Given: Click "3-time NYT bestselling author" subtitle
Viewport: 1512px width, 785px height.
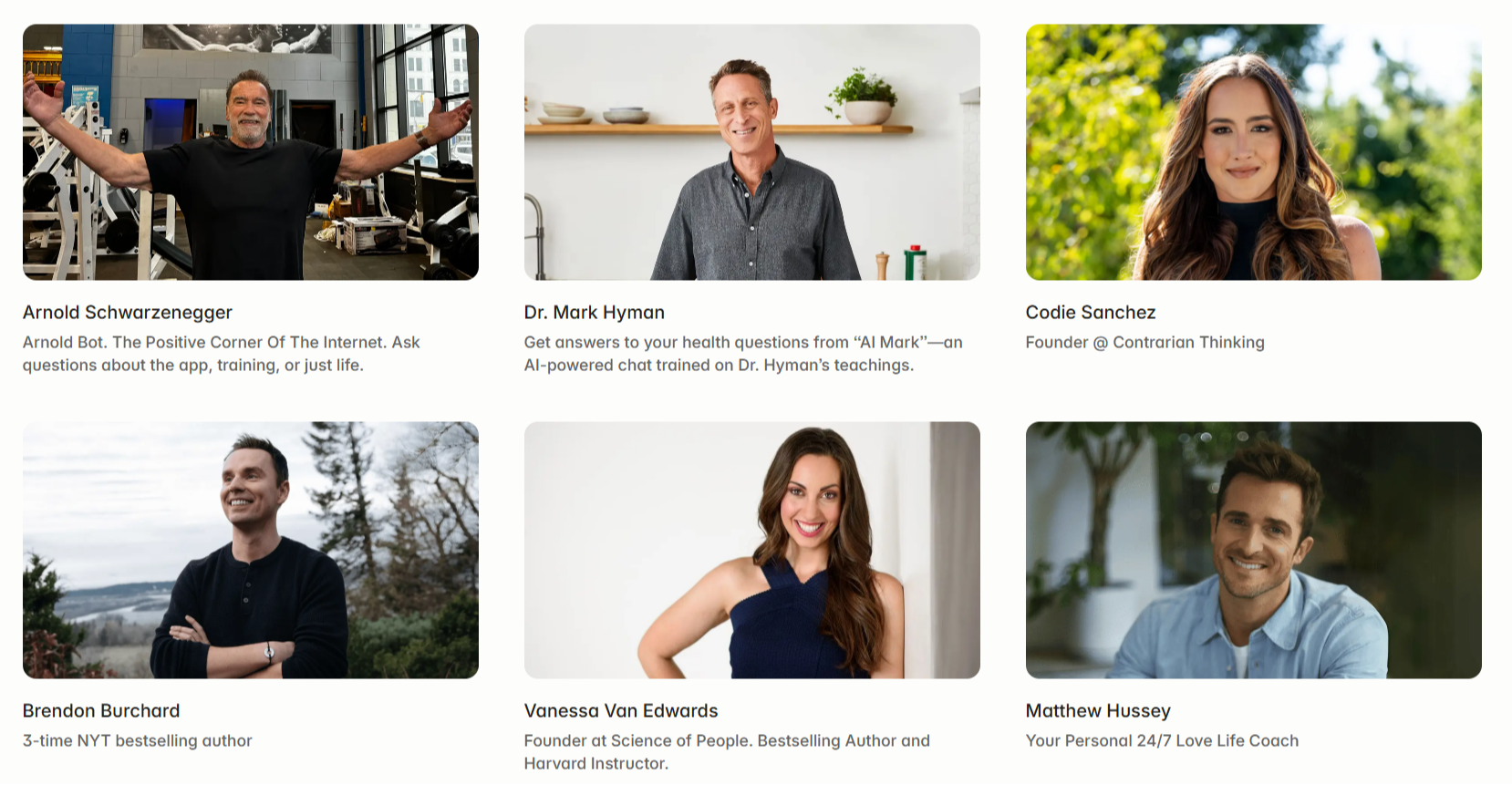Looking at the screenshot, I should point(138,741).
